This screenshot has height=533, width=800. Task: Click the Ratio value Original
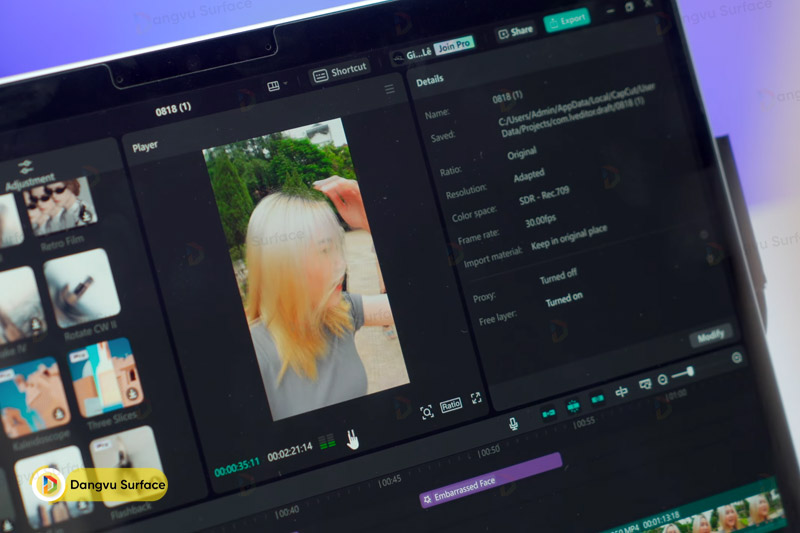click(521, 153)
